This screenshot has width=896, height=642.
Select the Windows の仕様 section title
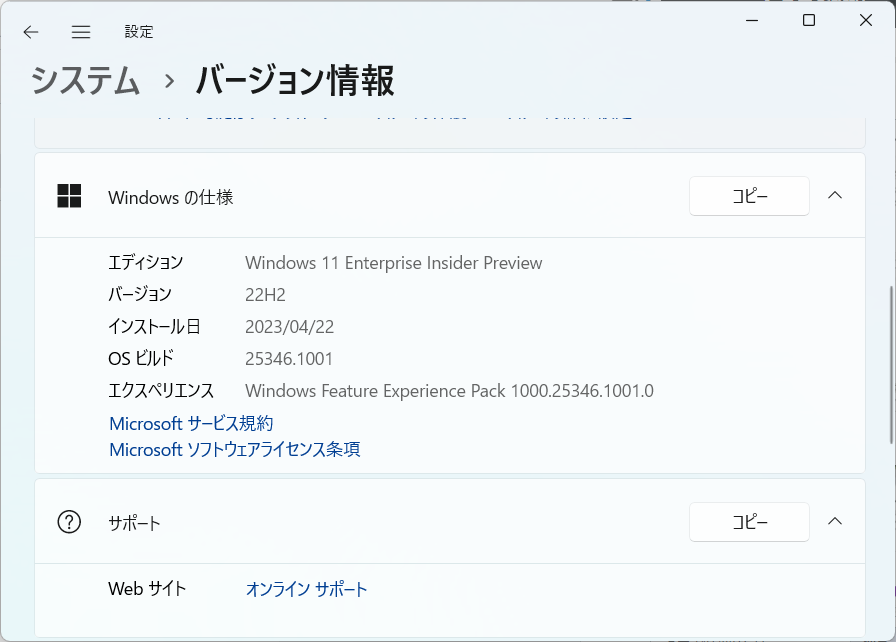click(x=171, y=198)
